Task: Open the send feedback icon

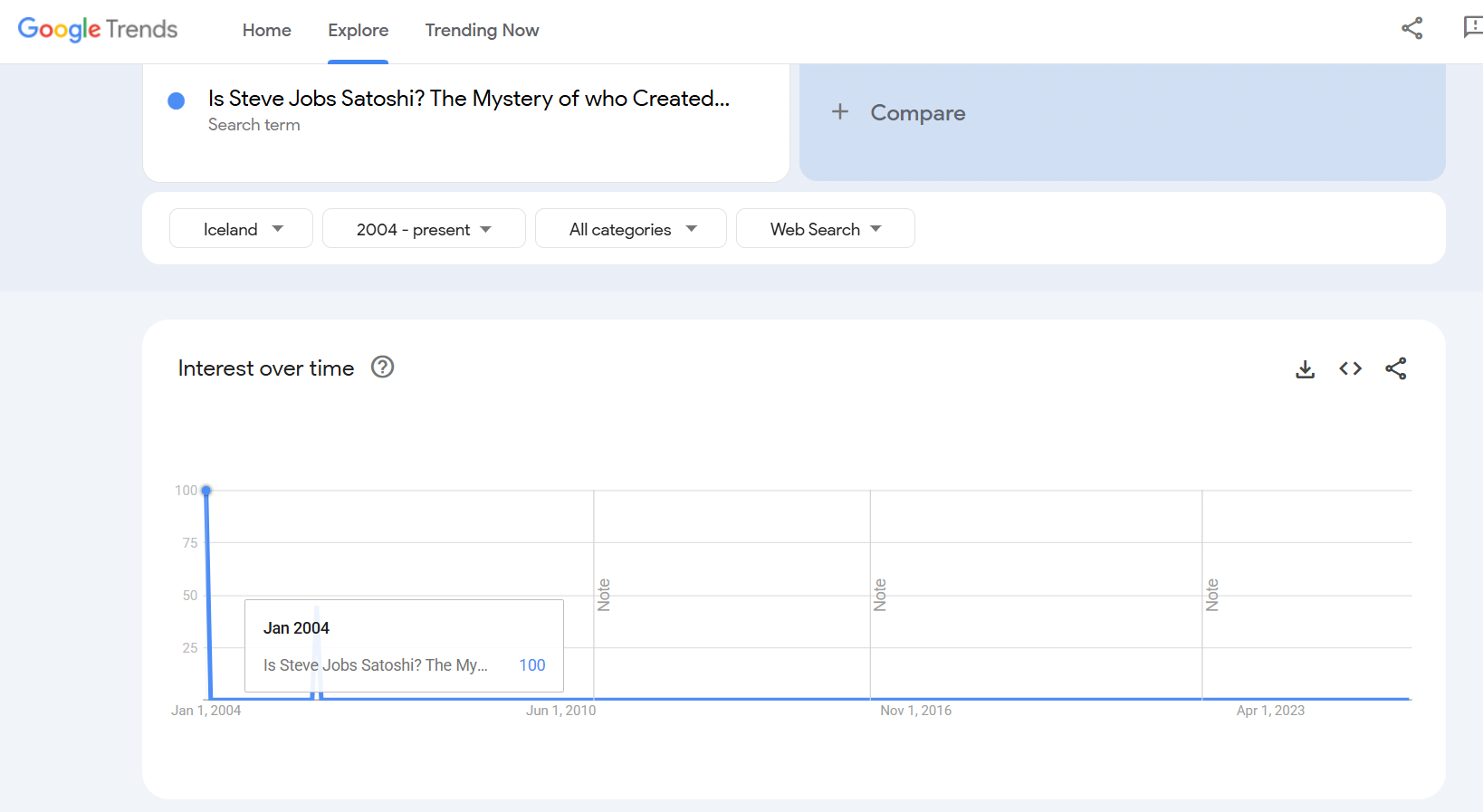Action: [1473, 28]
